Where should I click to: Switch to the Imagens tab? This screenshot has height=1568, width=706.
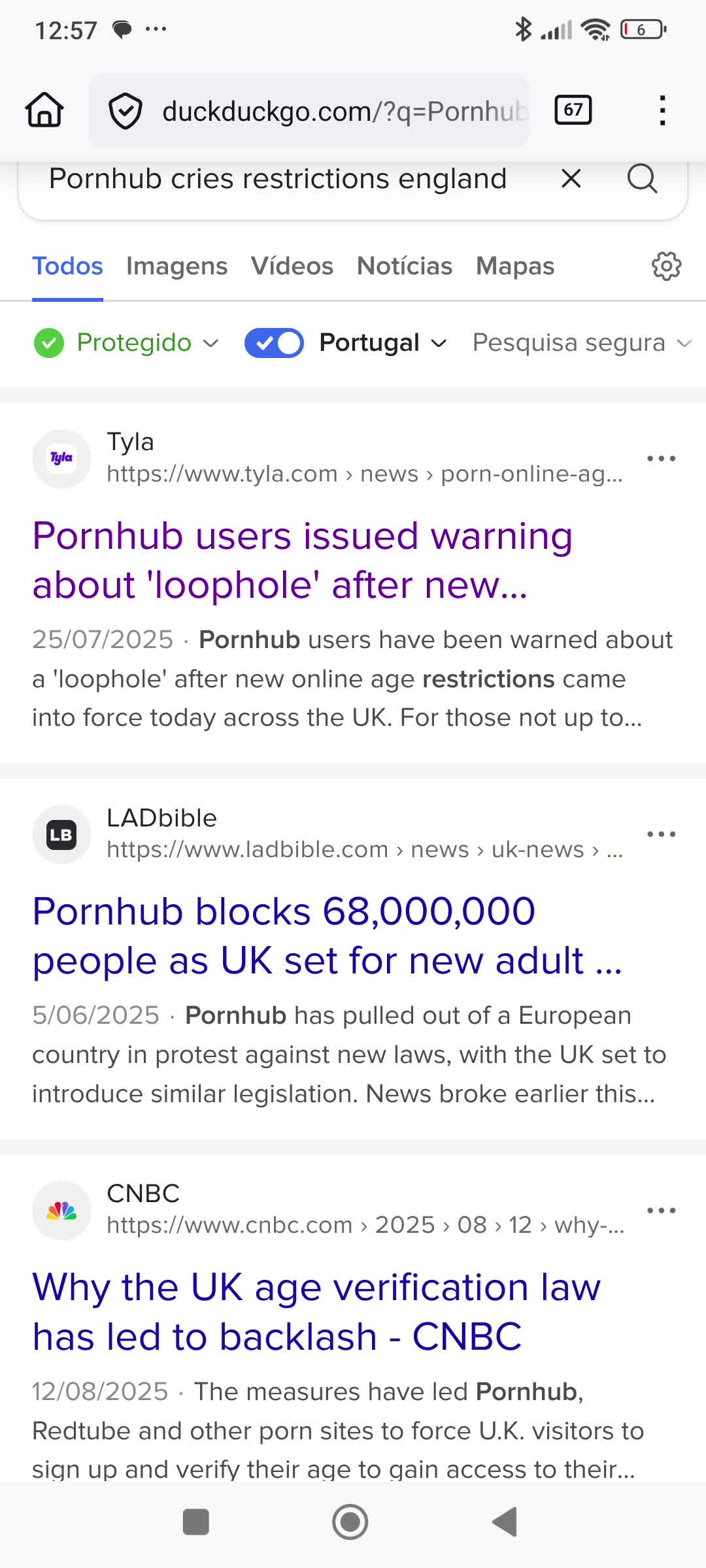(x=176, y=266)
